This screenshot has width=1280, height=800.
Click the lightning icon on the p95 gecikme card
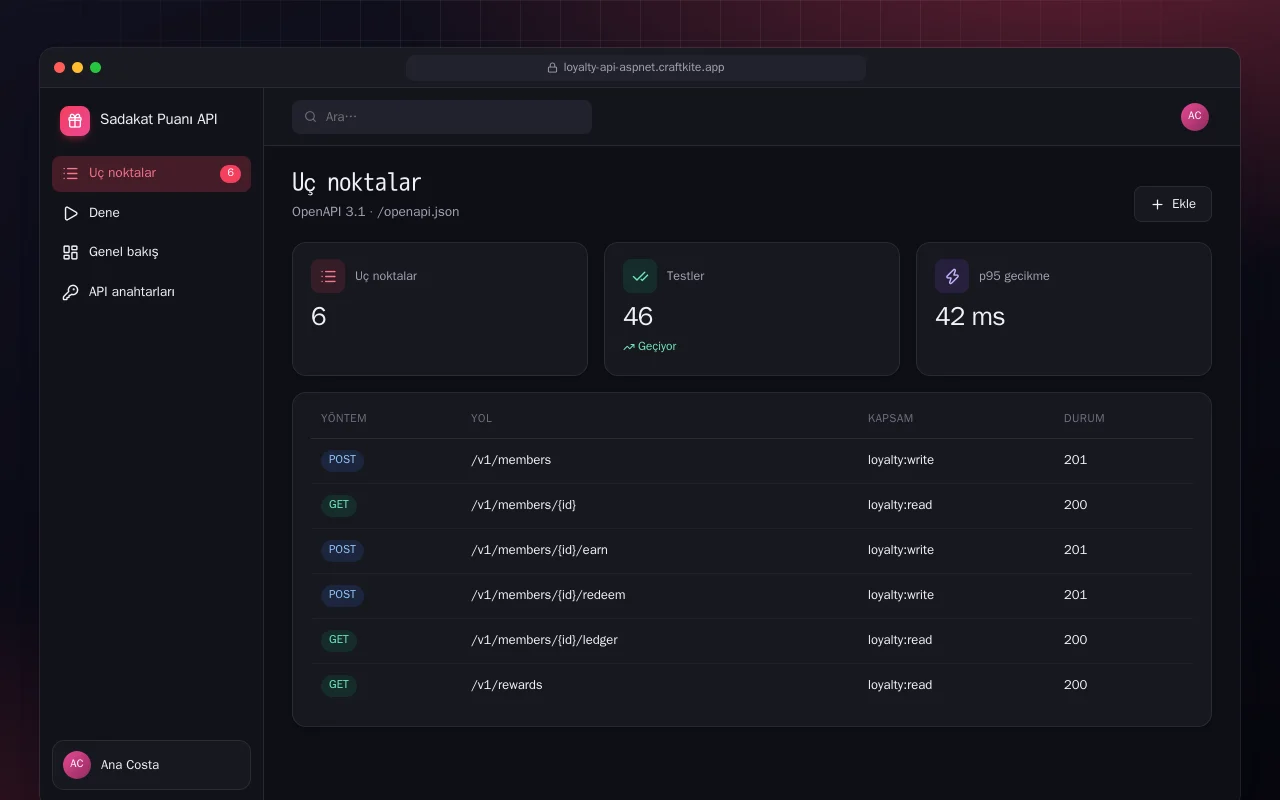pyautogui.click(x=952, y=276)
